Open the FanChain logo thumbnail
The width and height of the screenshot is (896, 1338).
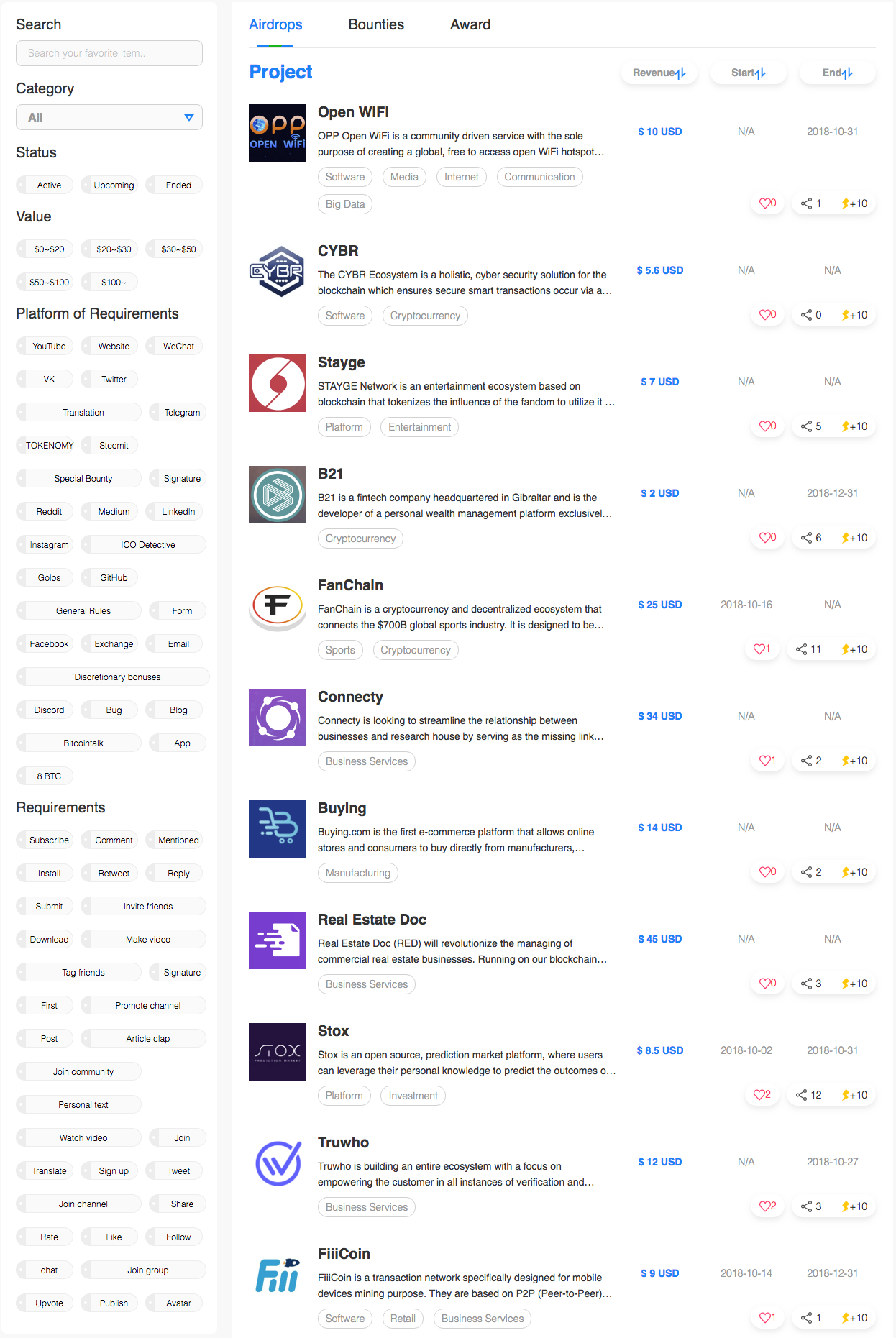[278, 606]
